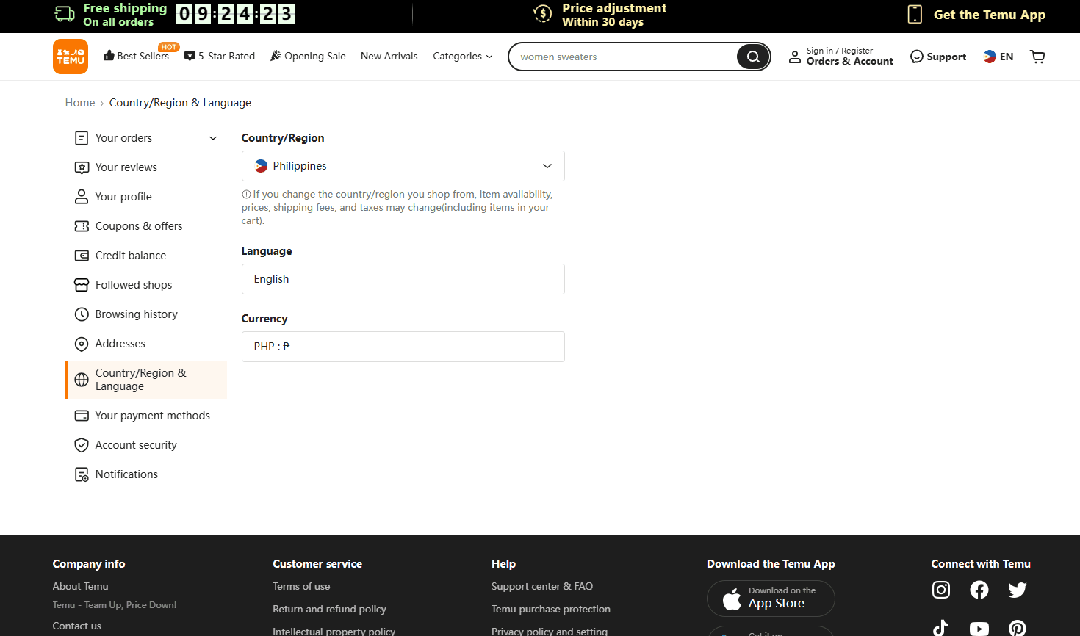
Task: Click the Browsing history clock icon
Action: click(81, 314)
